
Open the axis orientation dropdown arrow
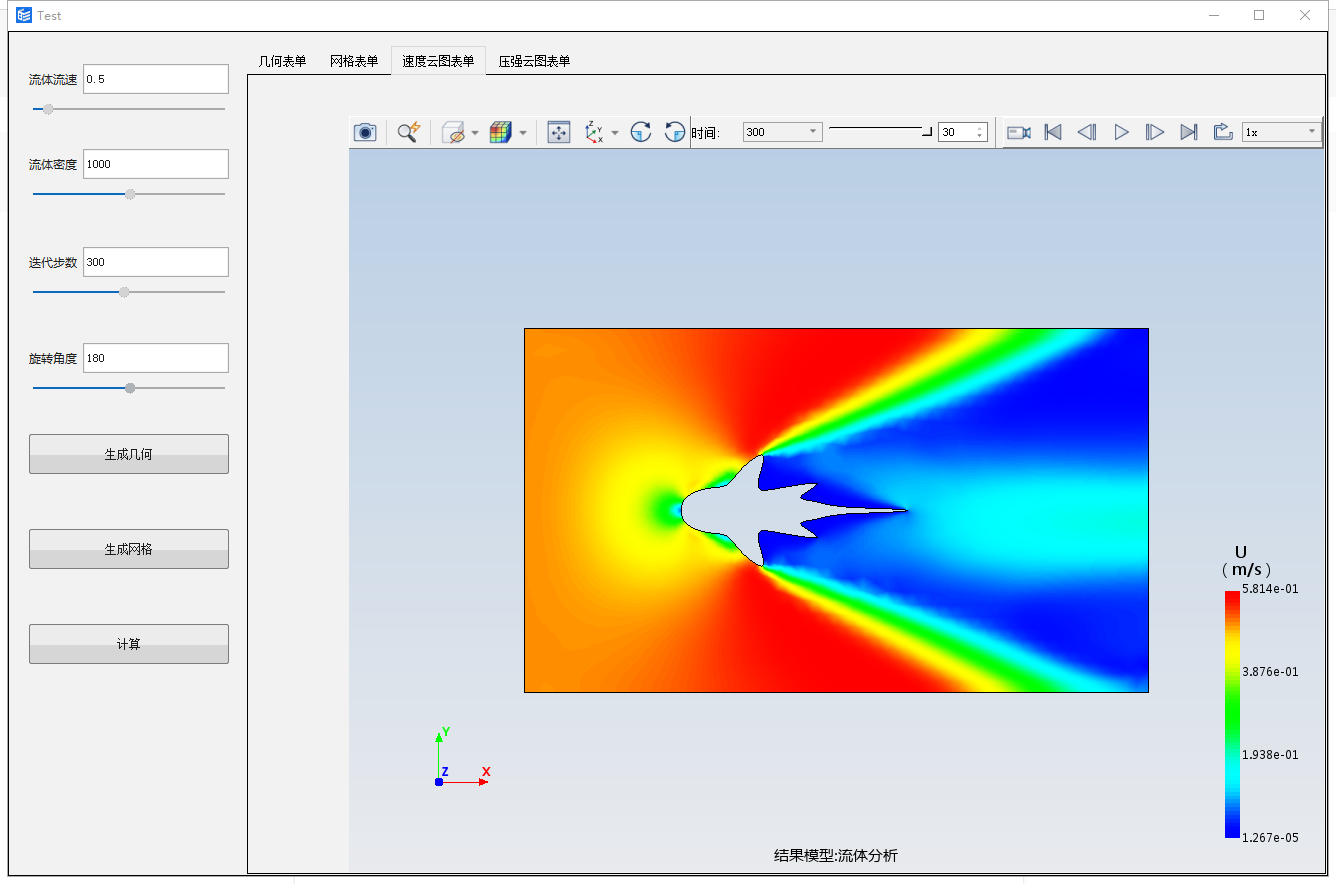click(x=615, y=133)
